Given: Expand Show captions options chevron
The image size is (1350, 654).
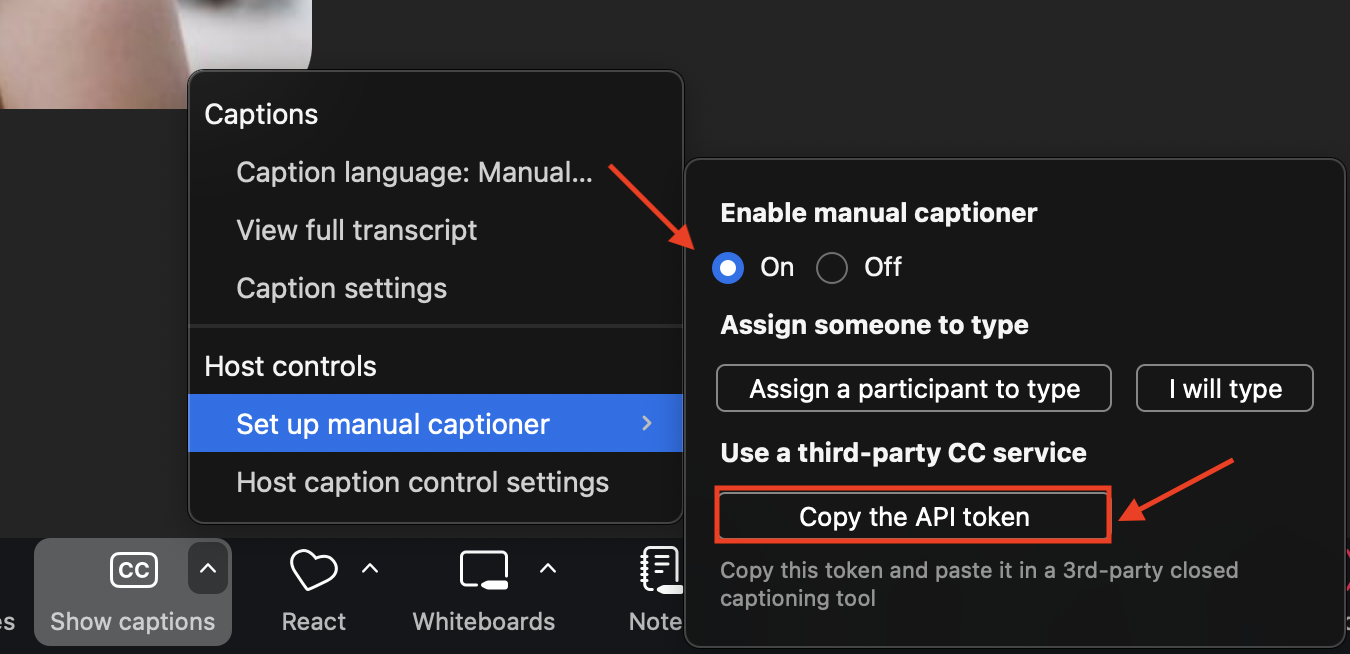Looking at the screenshot, I should (207, 569).
